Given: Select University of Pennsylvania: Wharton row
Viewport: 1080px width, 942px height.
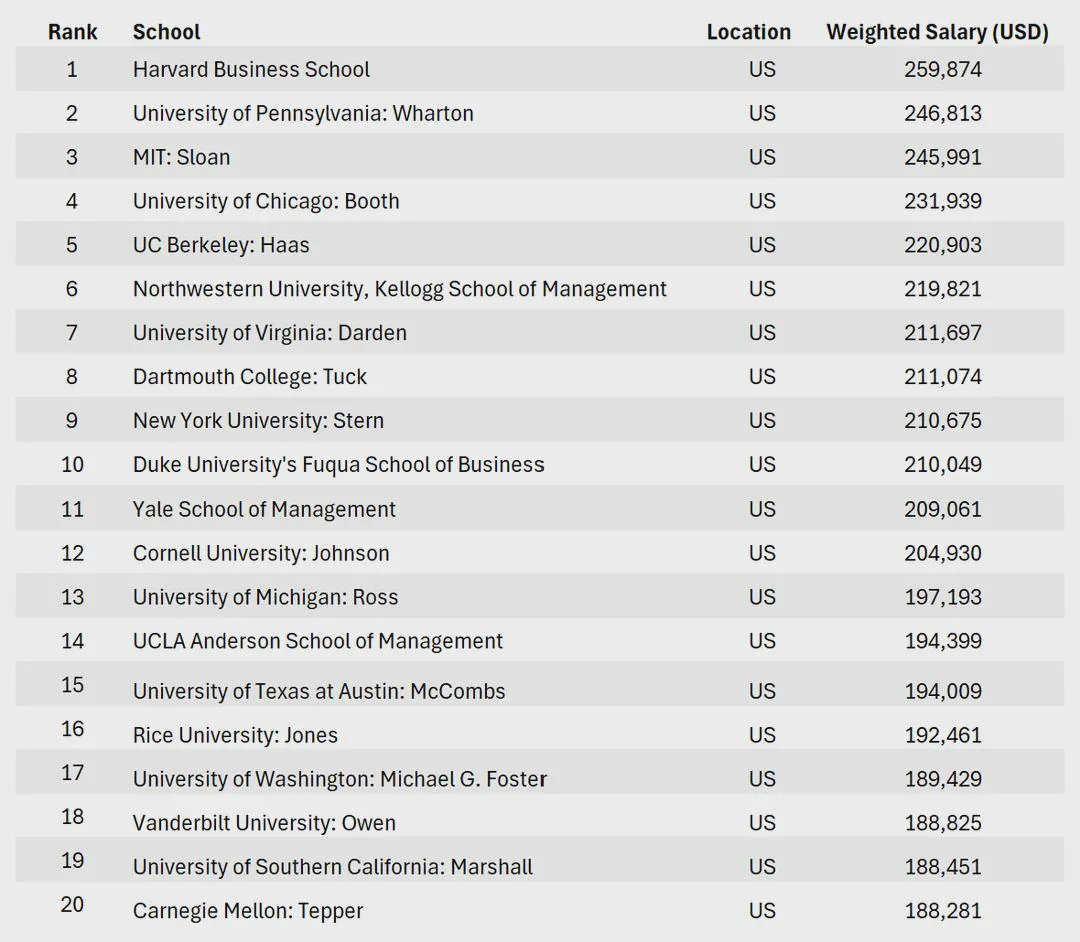Looking at the screenshot, I should coord(303,114).
